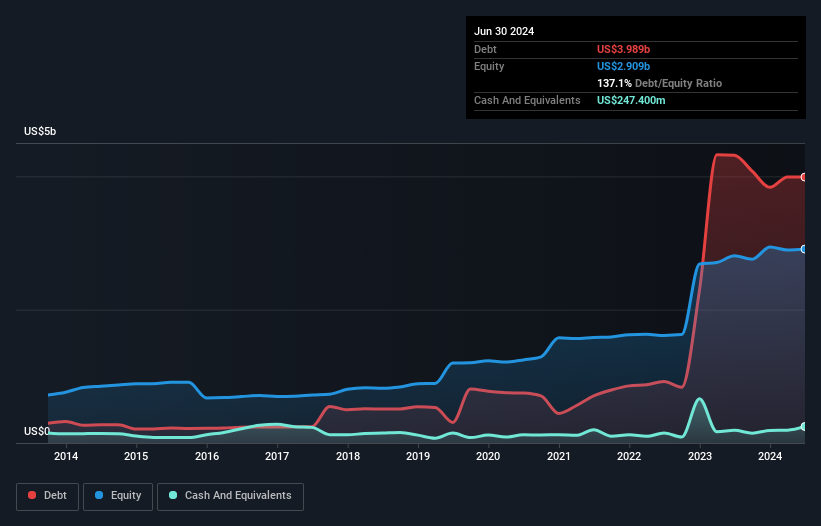Click Cash And Equivalents label in tooltip

pos(527,100)
